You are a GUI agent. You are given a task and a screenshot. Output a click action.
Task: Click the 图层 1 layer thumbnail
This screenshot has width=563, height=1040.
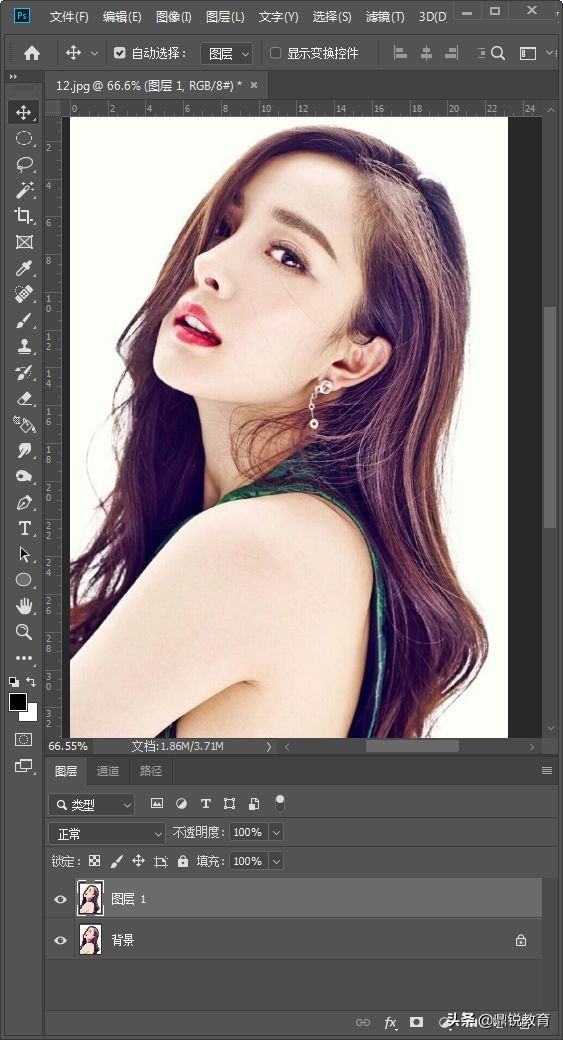pyautogui.click(x=90, y=899)
